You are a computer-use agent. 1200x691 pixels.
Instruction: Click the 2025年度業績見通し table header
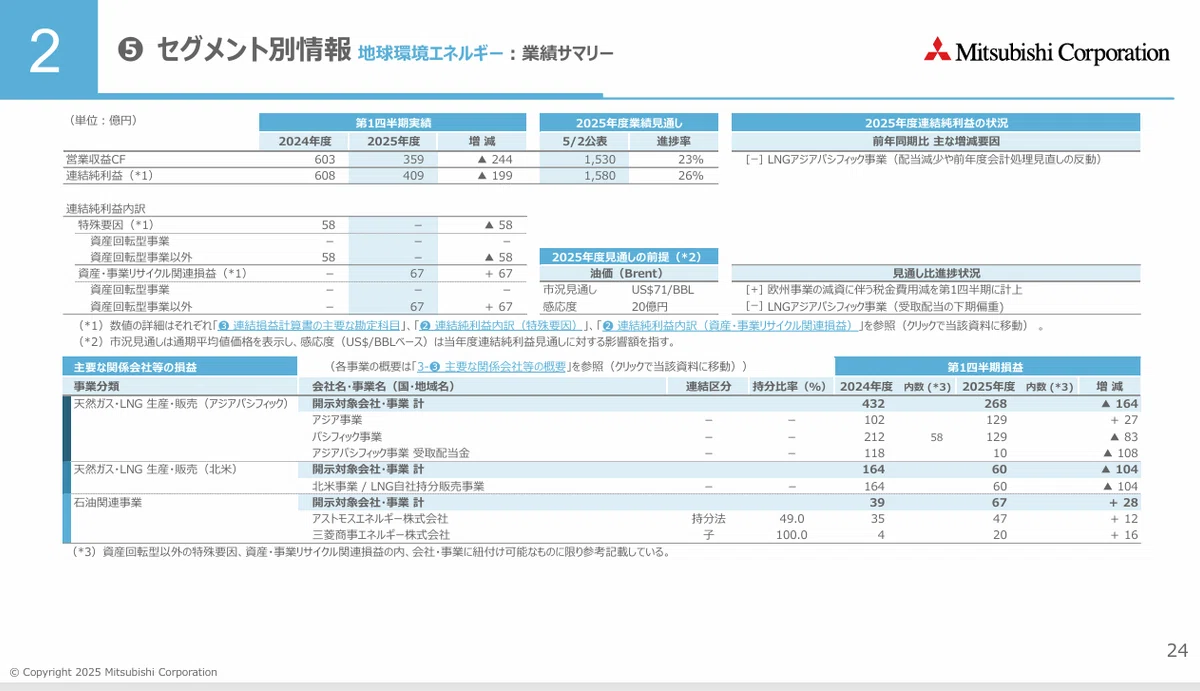[x=629, y=123]
